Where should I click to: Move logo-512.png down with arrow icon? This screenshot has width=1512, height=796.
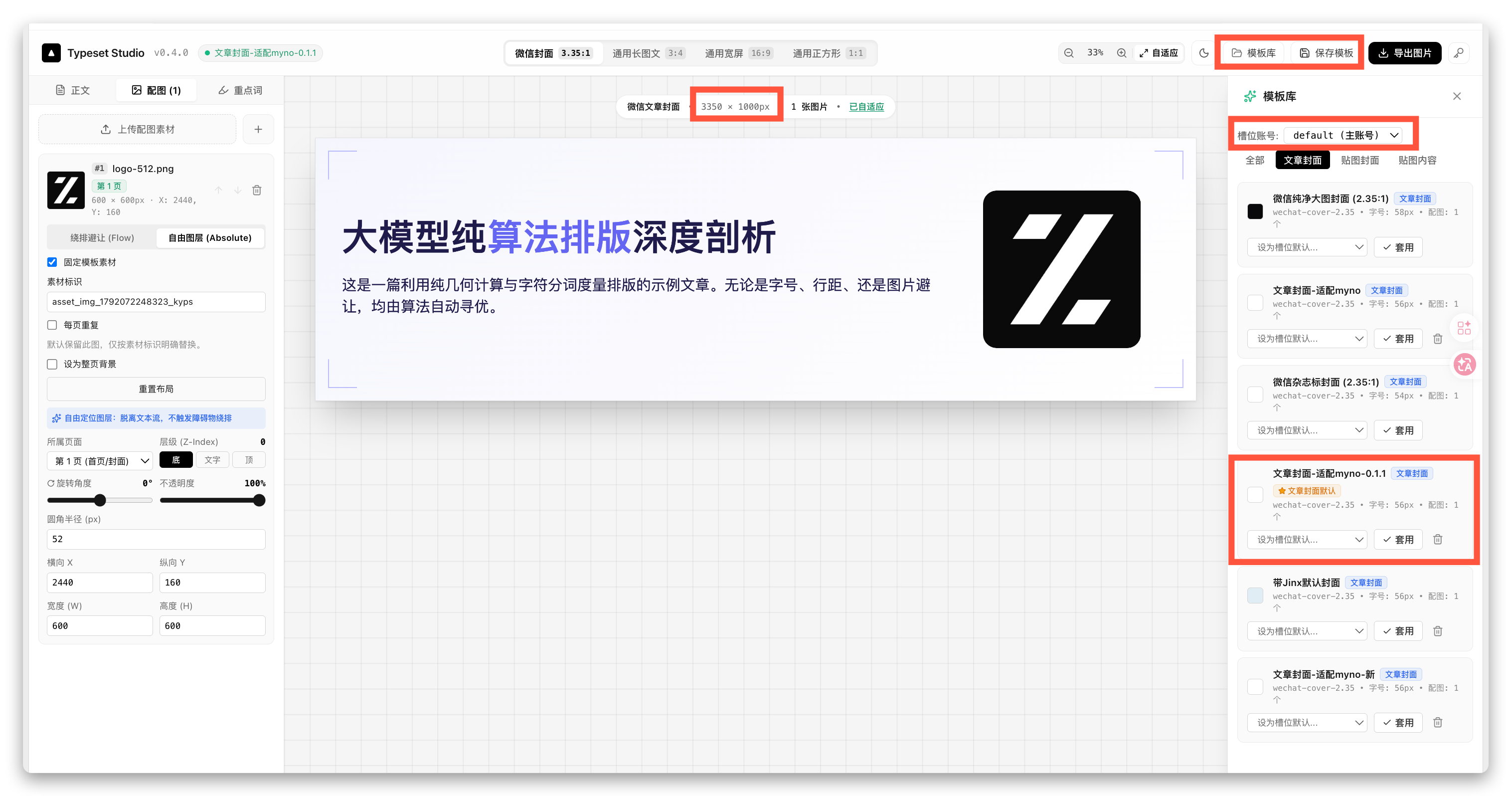click(238, 190)
